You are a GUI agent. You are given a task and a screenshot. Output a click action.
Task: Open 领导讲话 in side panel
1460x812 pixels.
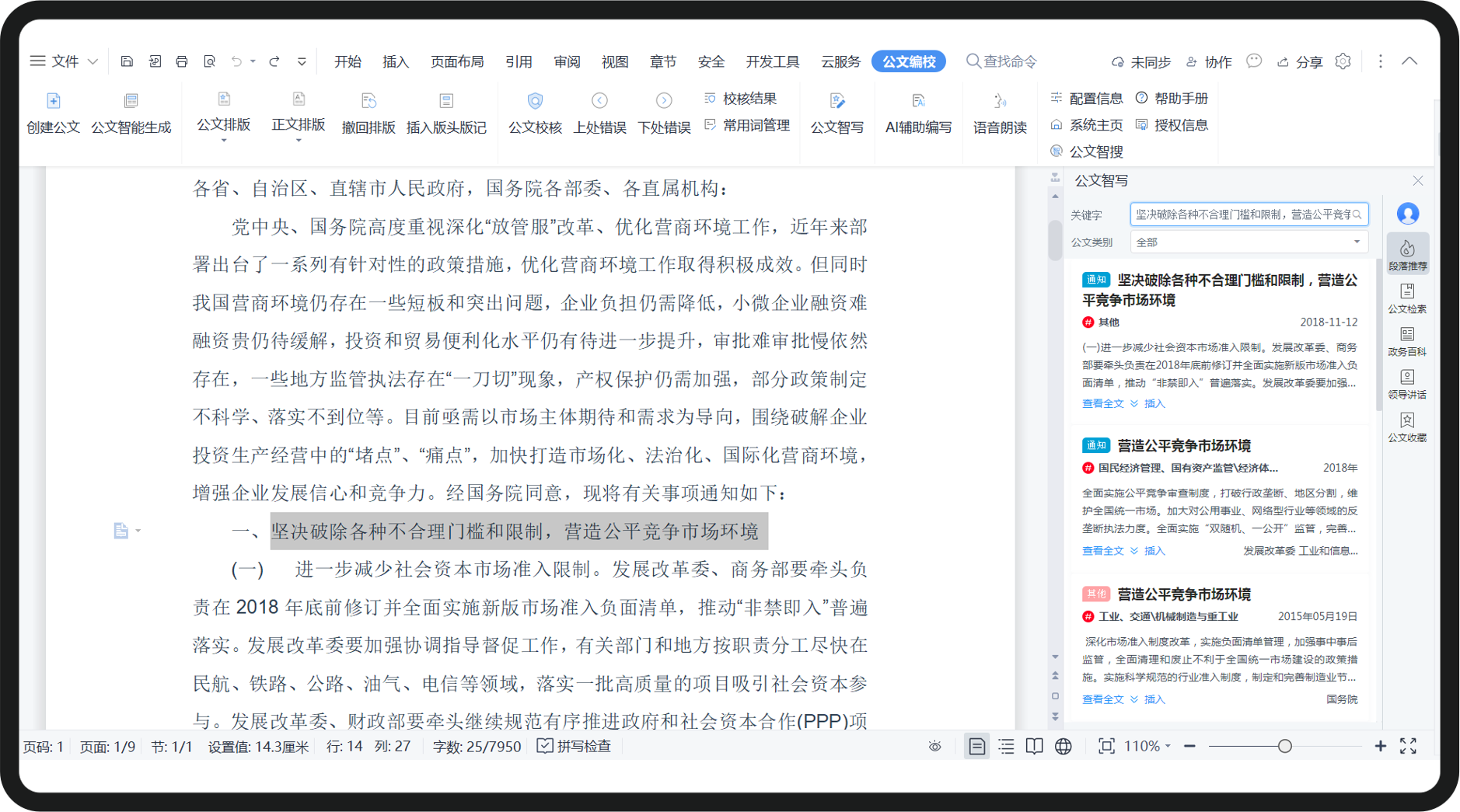pos(1407,384)
